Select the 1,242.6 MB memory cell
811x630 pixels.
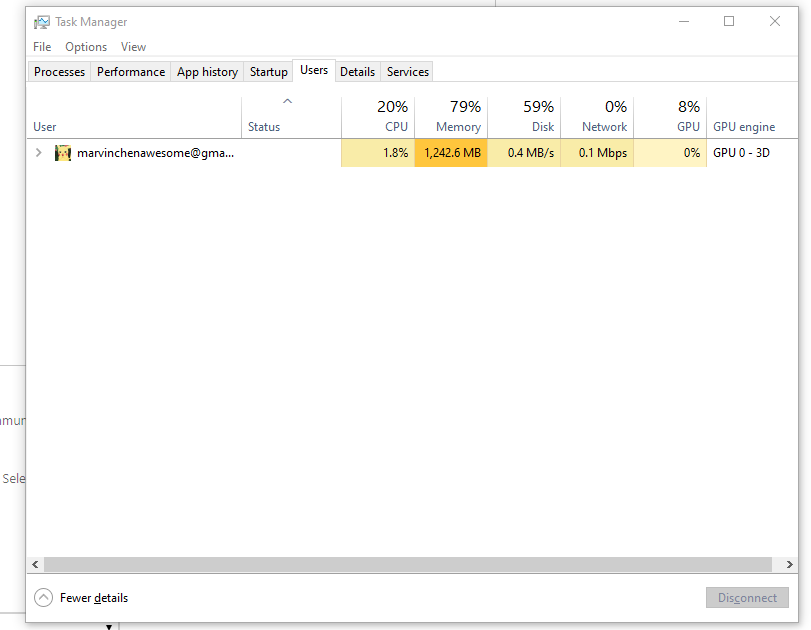pyautogui.click(x=451, y=153)
